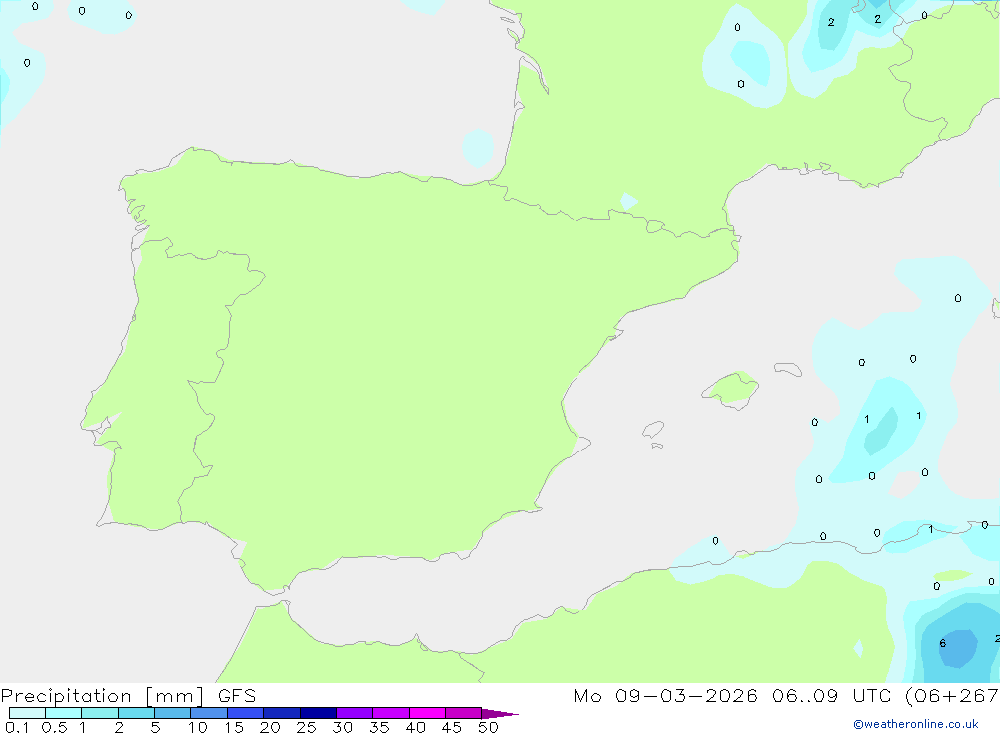This screenshot has height=733, width=1000.
Task: Click the over-50 mm arrow tip of legend
Action: click(500, 714)
